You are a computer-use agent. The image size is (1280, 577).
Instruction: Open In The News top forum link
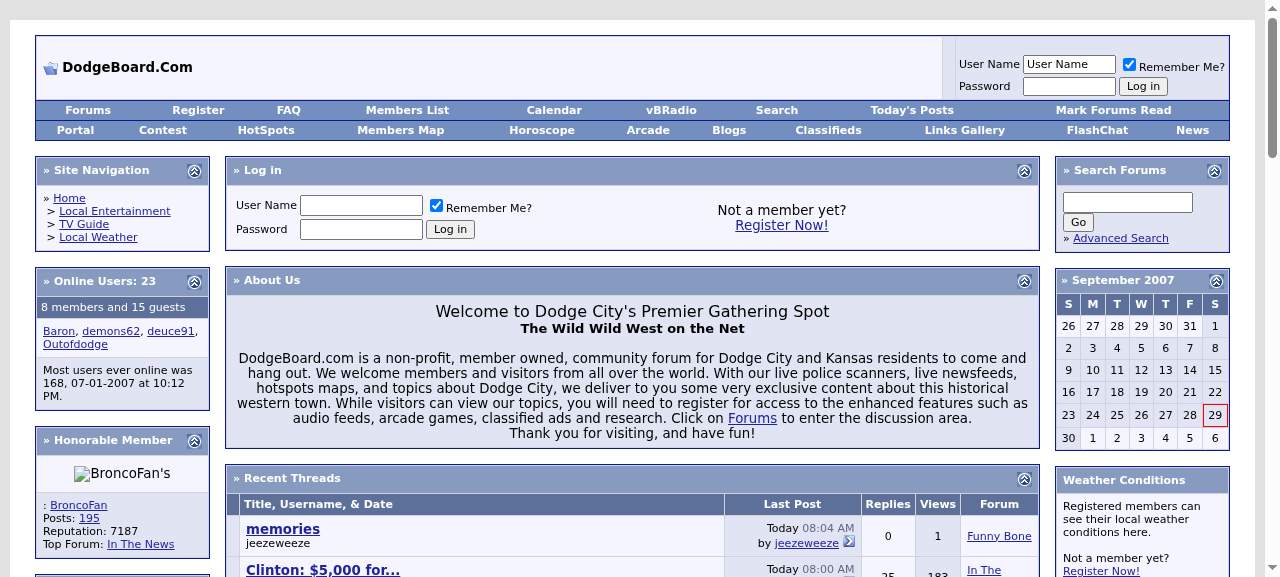(140, 544)
